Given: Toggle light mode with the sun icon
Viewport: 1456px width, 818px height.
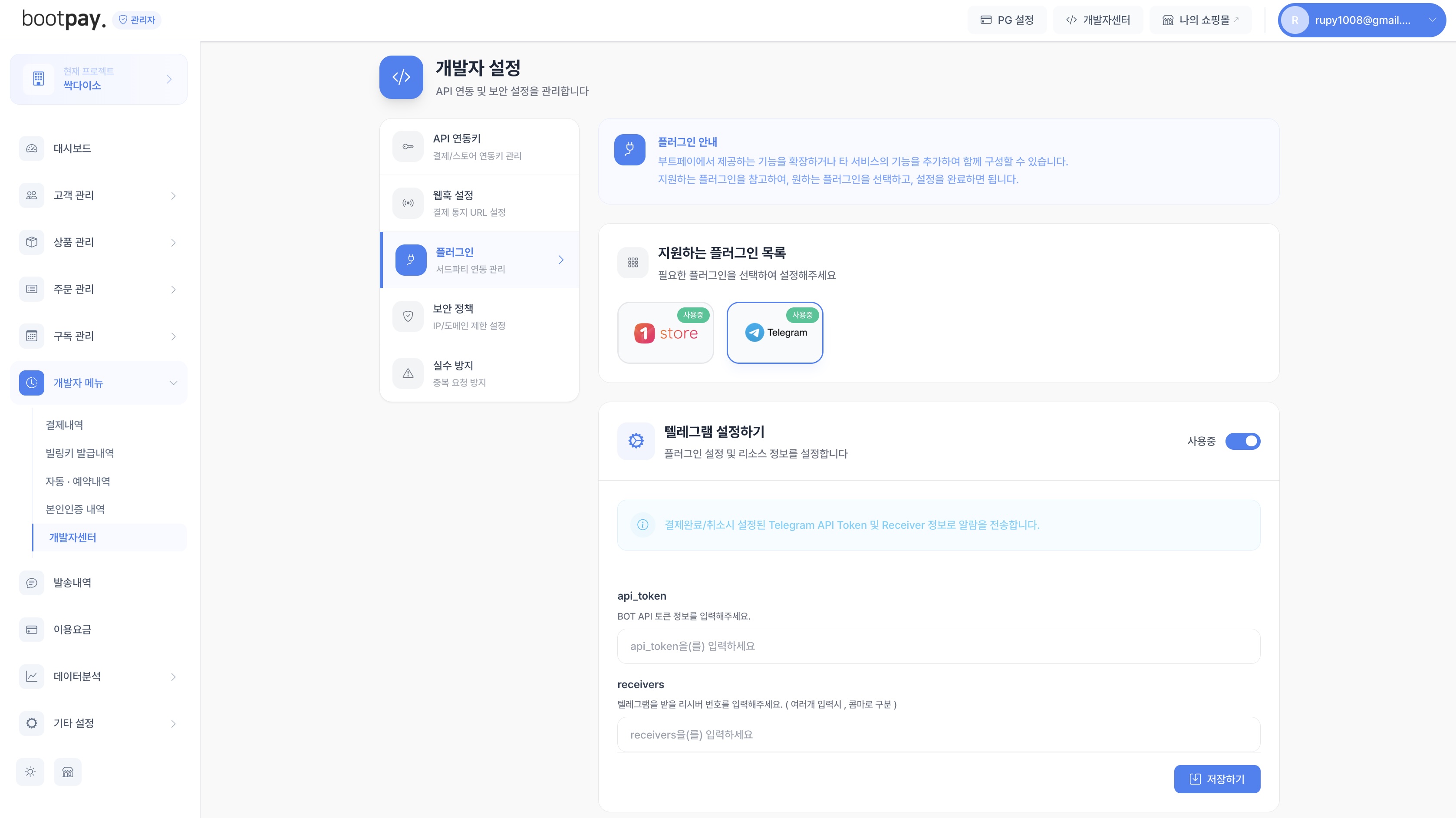Looking at the screenshot, I should coord(30,771).
